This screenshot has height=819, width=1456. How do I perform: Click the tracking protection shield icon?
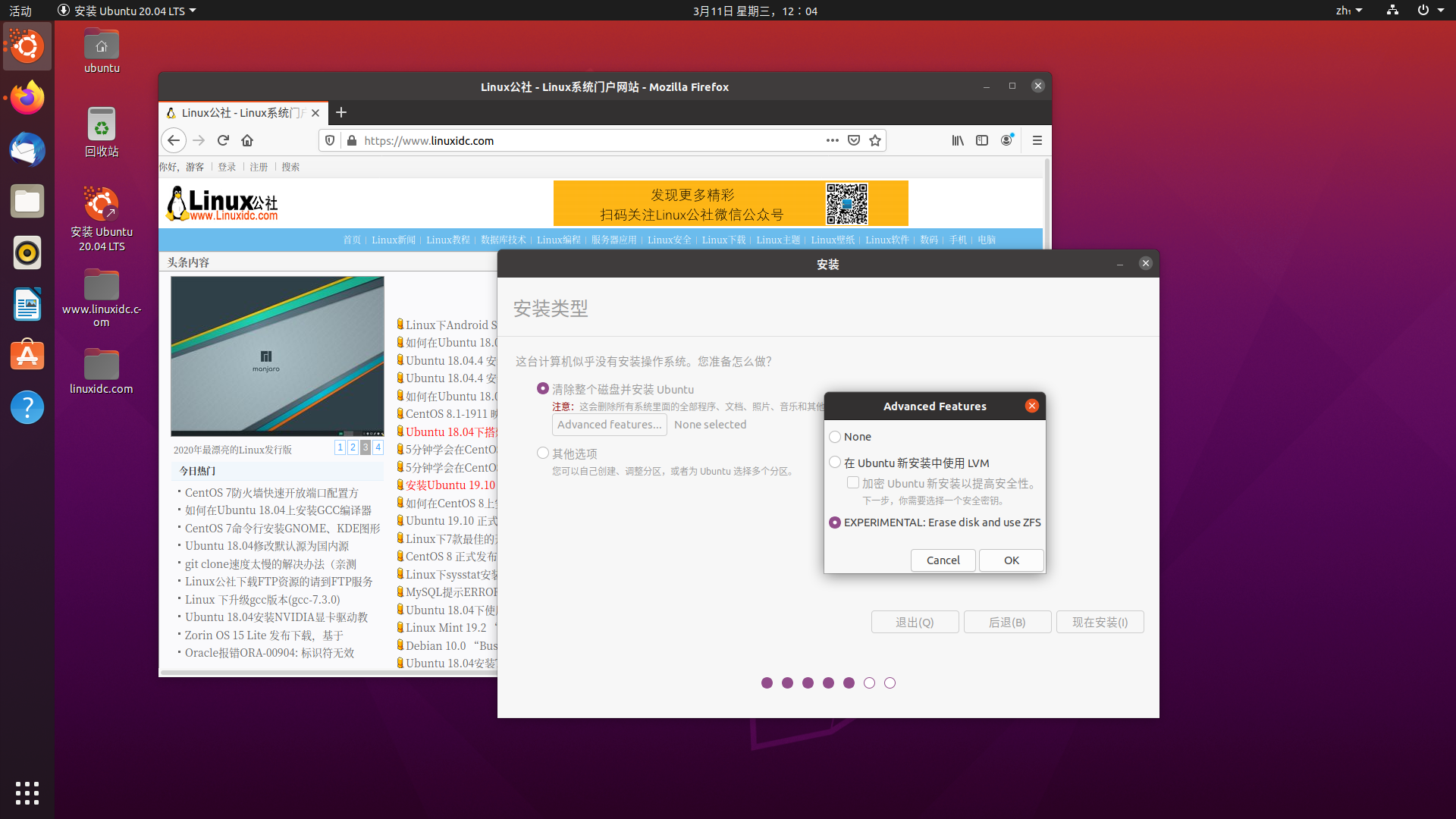pyautogui.click(x=329, y=140)
